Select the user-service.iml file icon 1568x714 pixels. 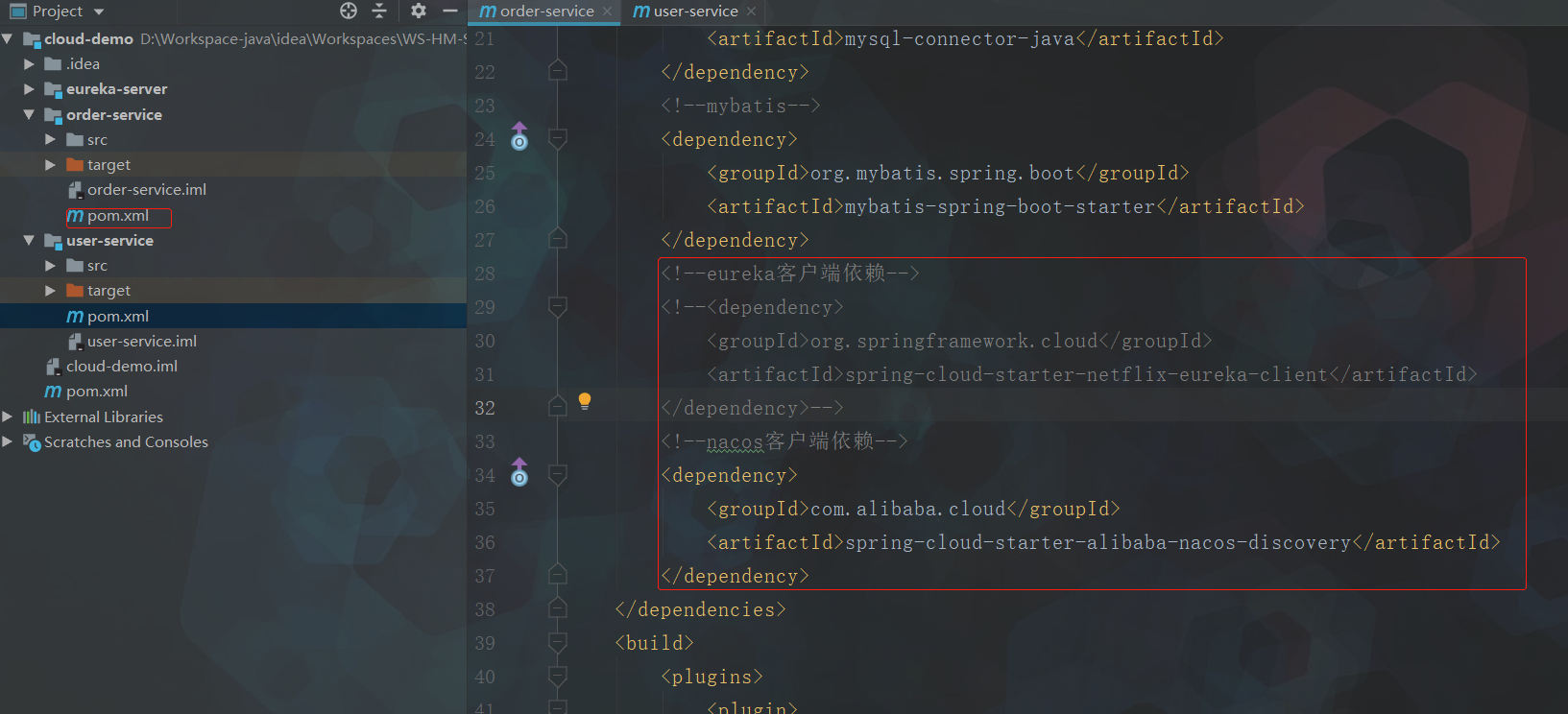point(75,342)
